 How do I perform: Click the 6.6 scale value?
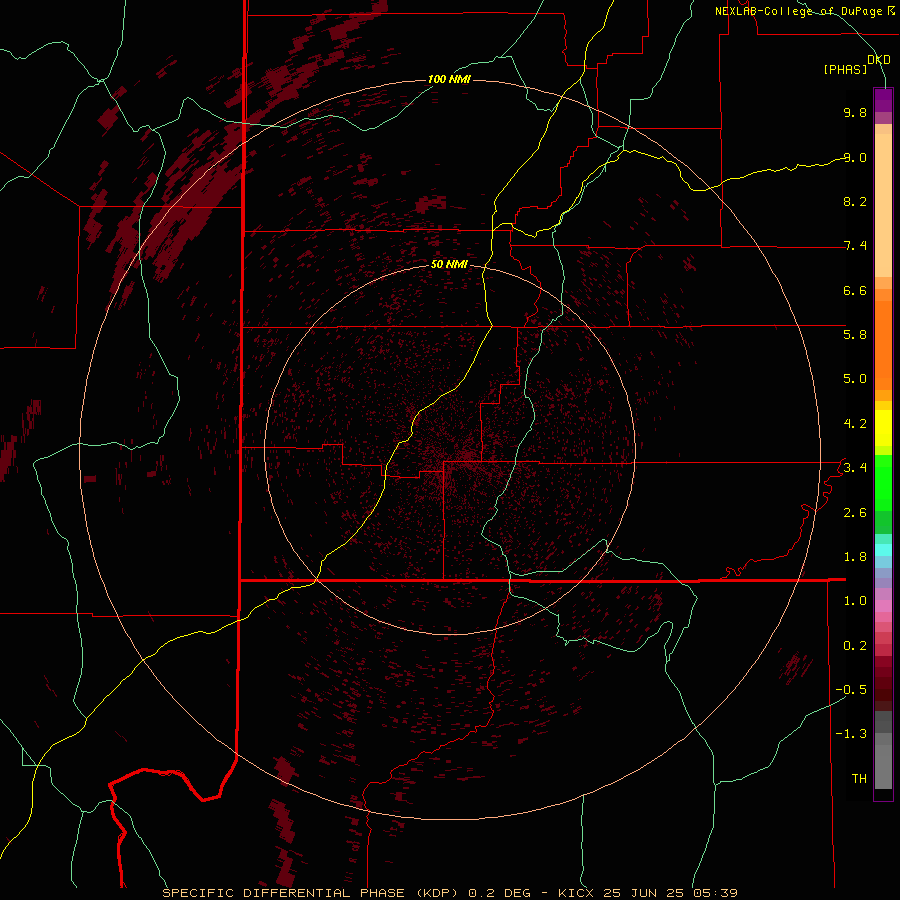coord(855,290)
